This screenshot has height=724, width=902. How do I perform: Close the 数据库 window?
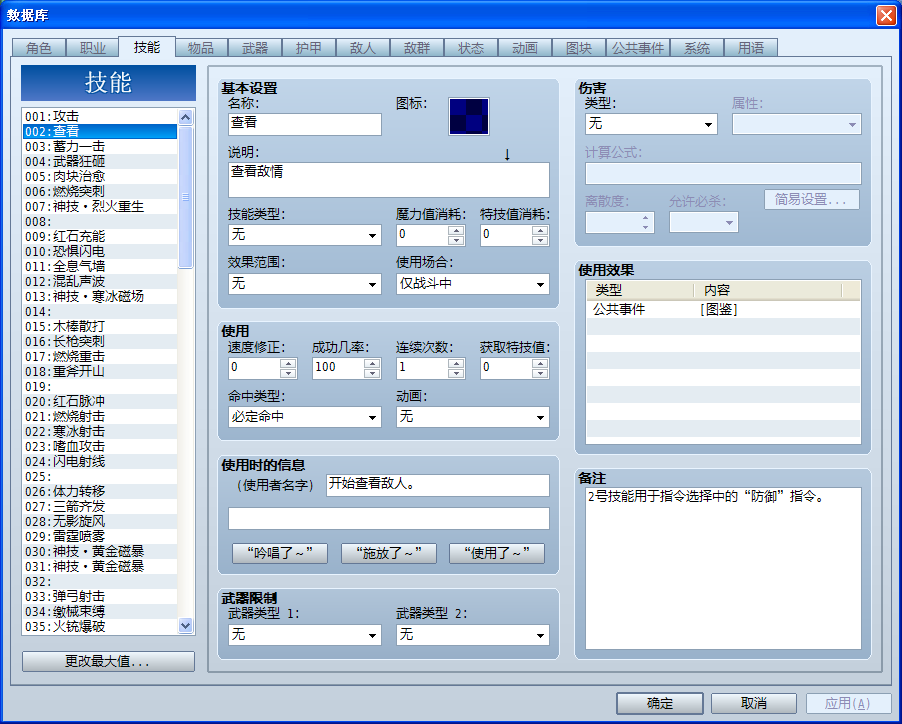(x=886, y=15)
